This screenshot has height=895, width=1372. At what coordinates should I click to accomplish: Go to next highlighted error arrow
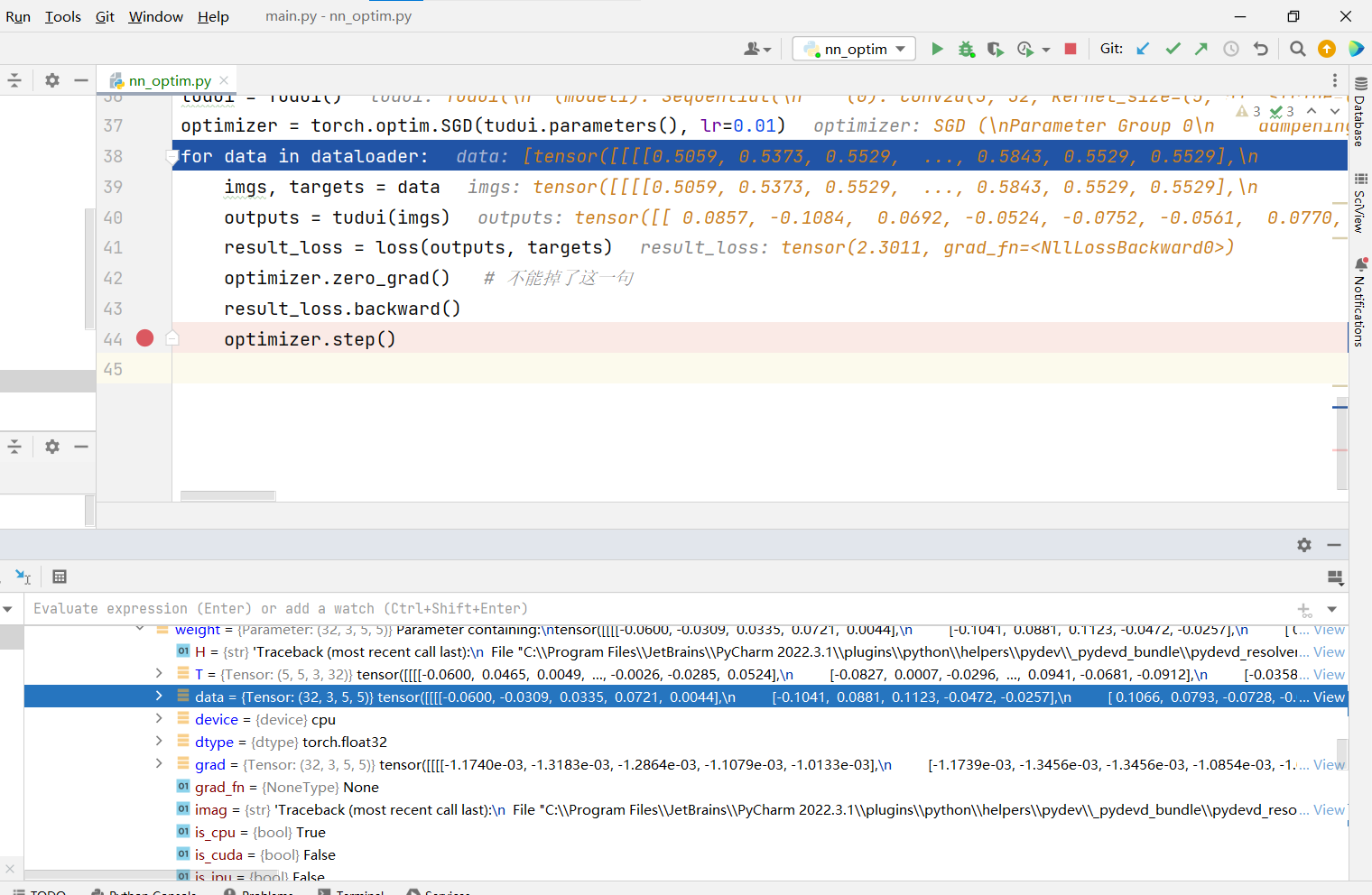[x=1334, y=111]
